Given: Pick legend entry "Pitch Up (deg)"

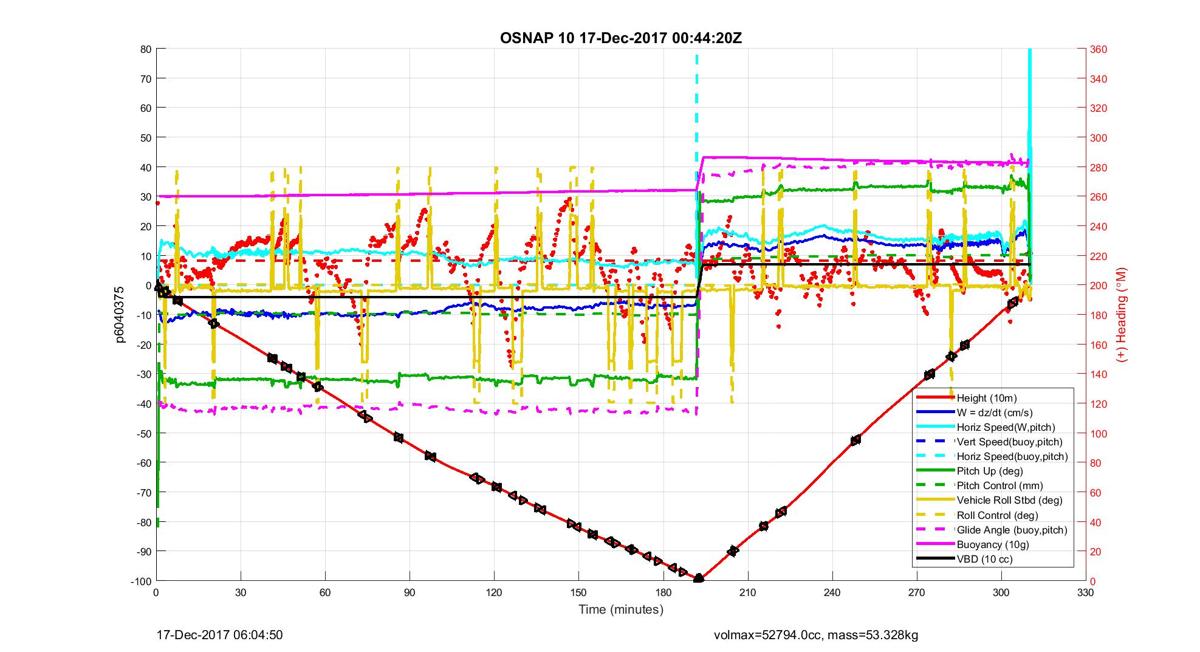Looking at the screenshot, I should point(992,471).
